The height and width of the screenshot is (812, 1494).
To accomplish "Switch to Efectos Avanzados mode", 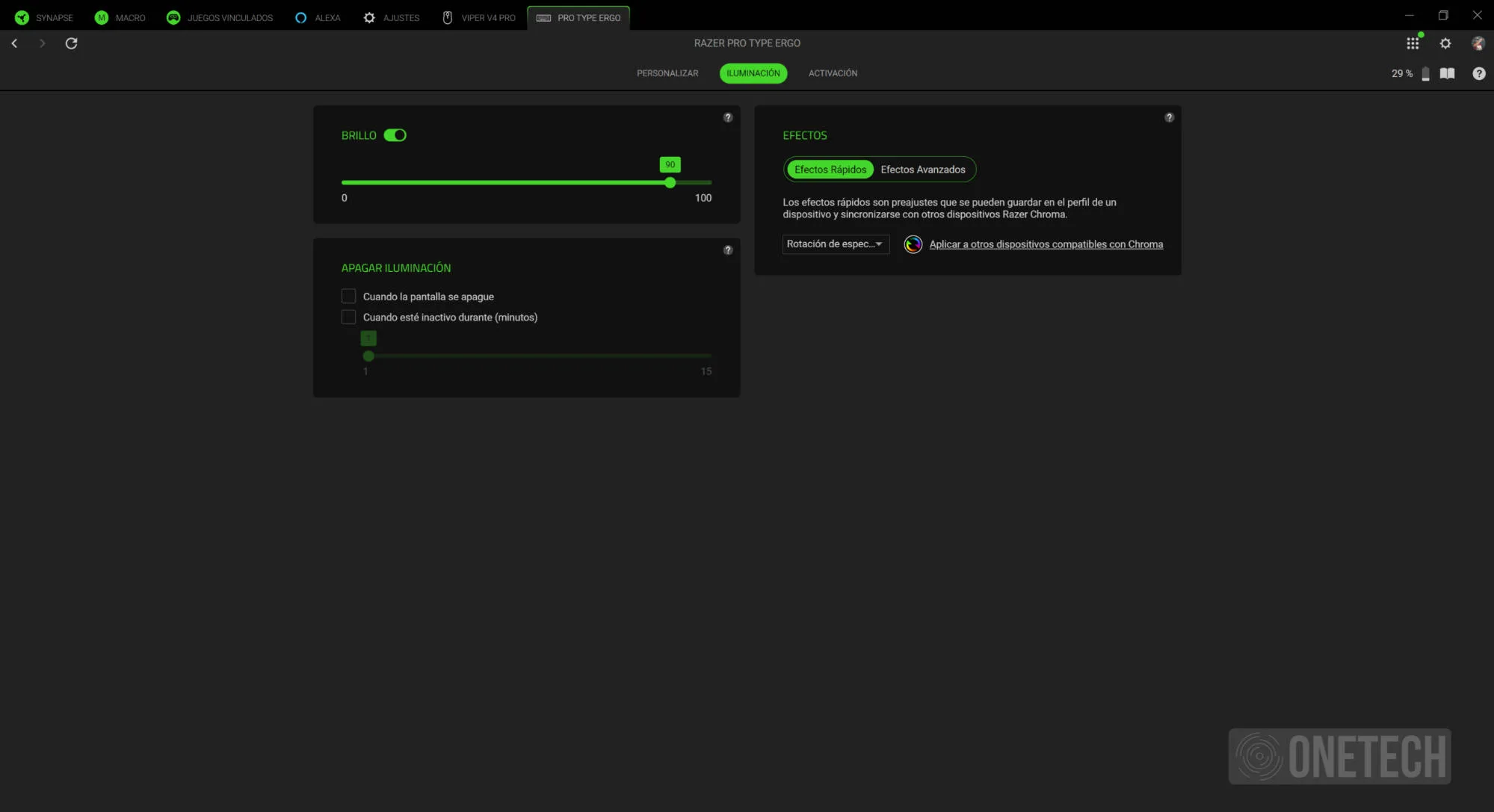I will pyautogui.click(x=923, y=170).
